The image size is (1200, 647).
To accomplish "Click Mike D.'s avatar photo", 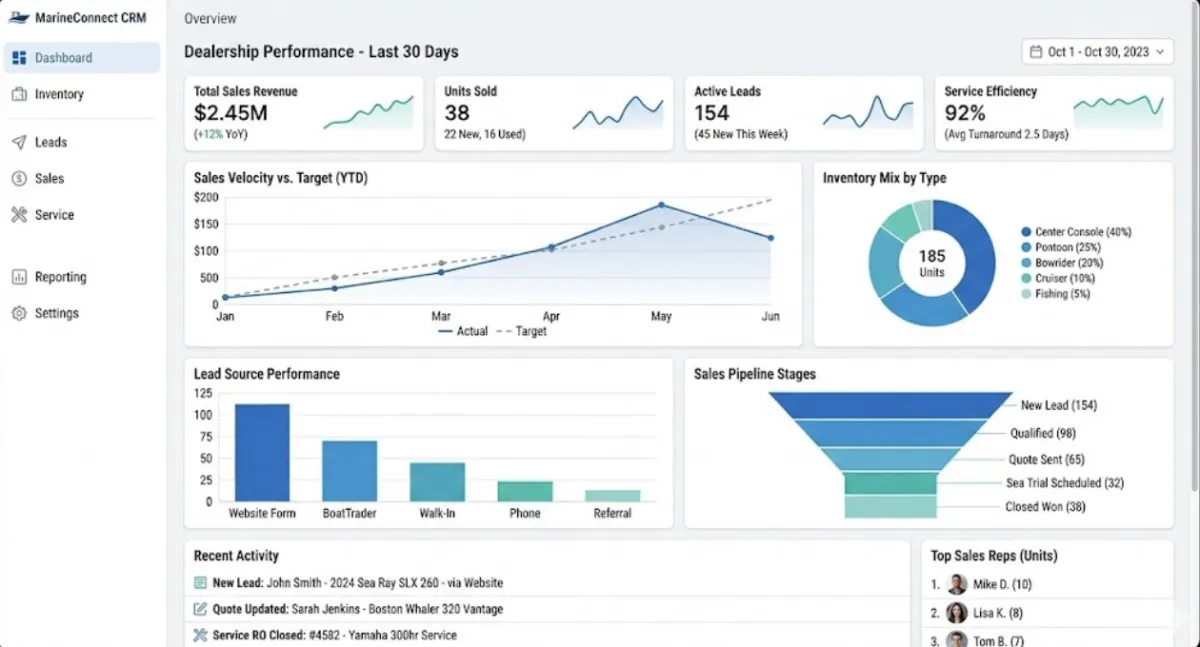I will (957, 584).
